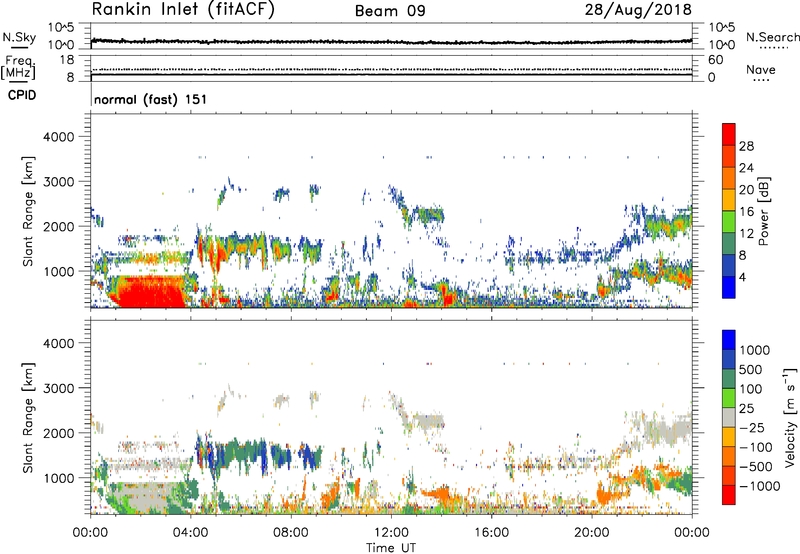Click the 'Nave' legend label

click(x=761, y=70)
